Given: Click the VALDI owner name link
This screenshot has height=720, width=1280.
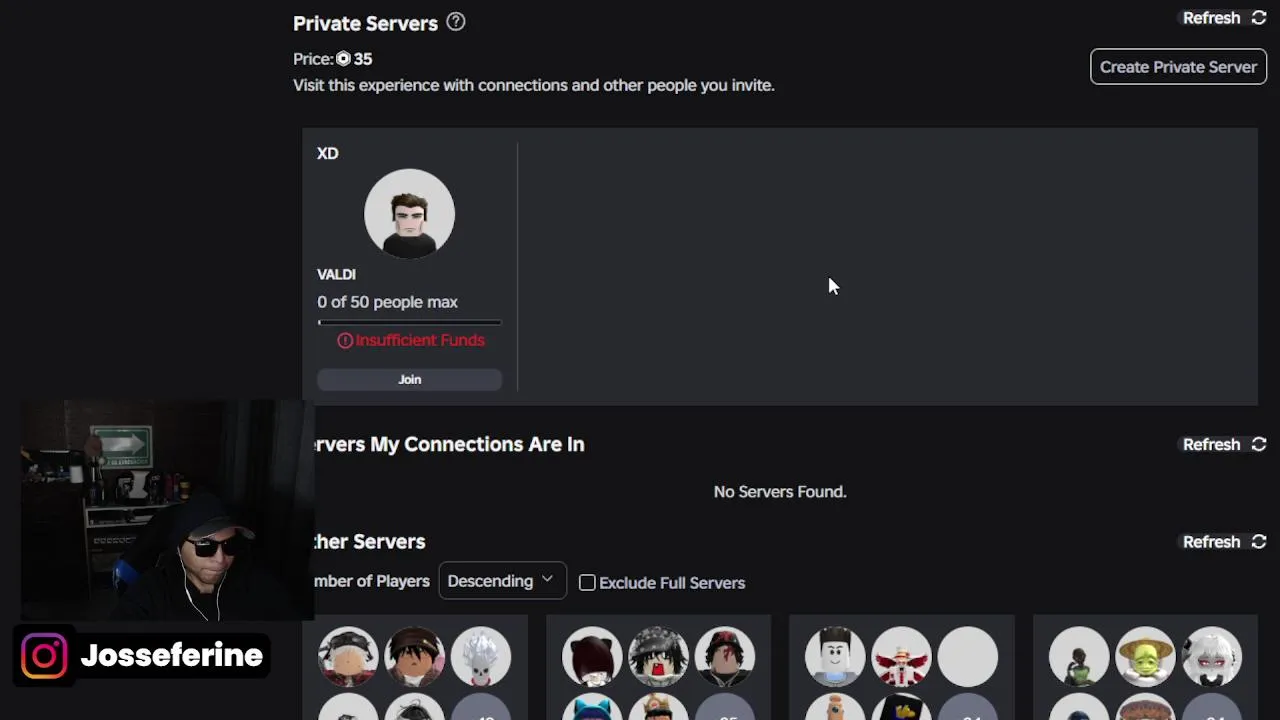Looking at the screenshot, I should pos(336,274).
